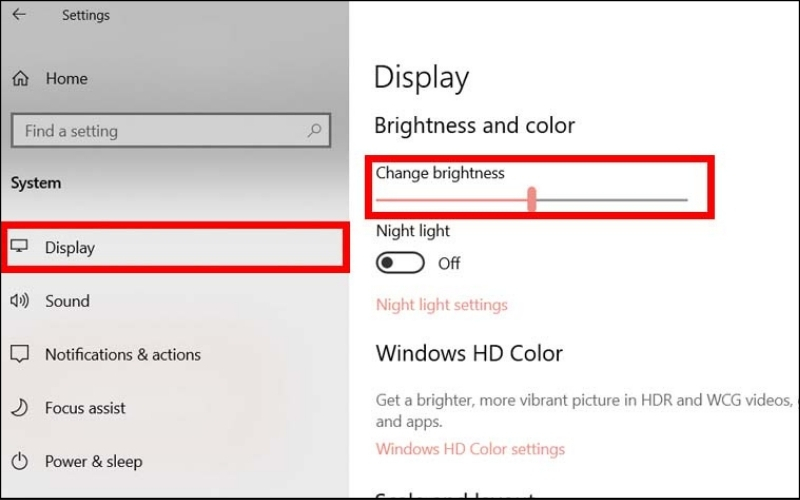Click the Display monitor icon

(x=20, y=247)
